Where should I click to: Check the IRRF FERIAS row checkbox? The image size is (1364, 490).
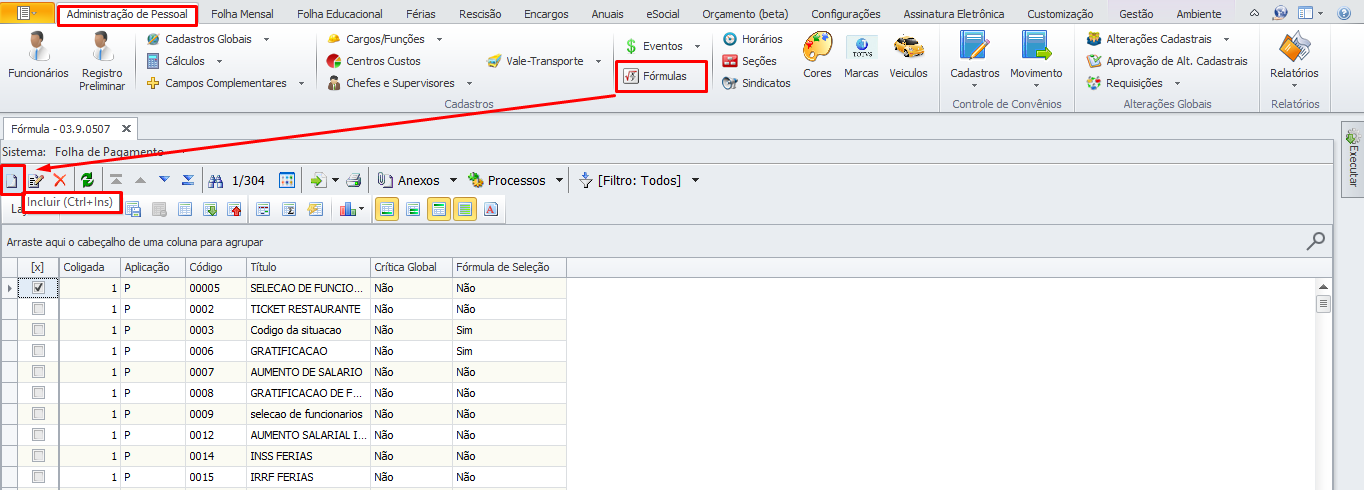tap(38, 477)
